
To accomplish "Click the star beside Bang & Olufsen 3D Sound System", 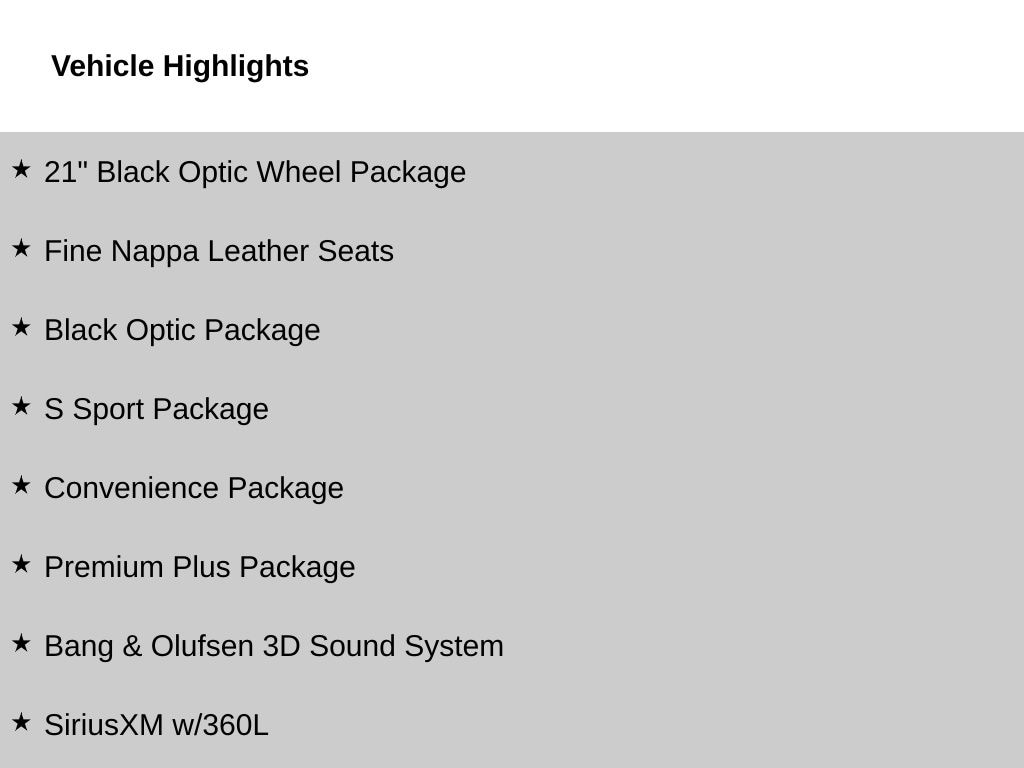I will (x=21, y=643).
